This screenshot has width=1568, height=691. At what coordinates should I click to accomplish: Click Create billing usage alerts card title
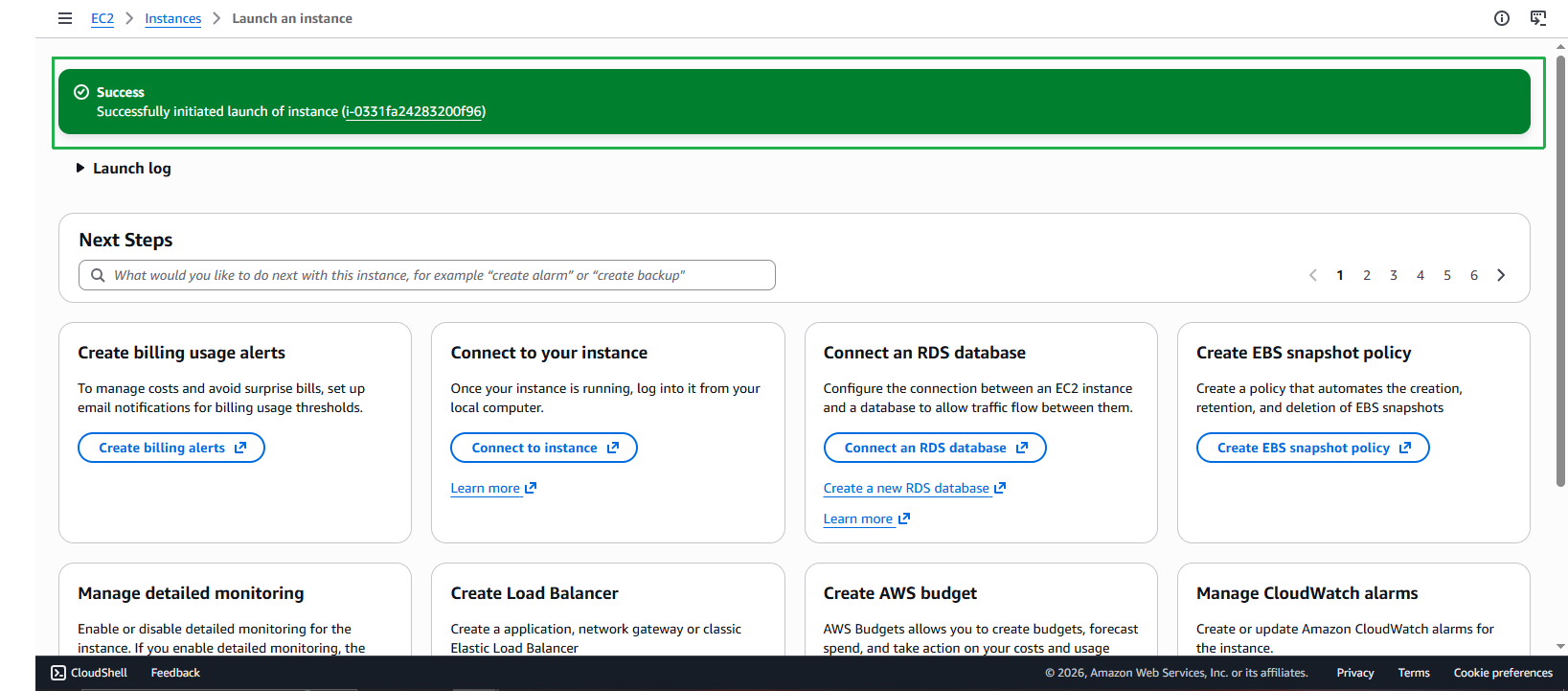click(x=182, y=353)
